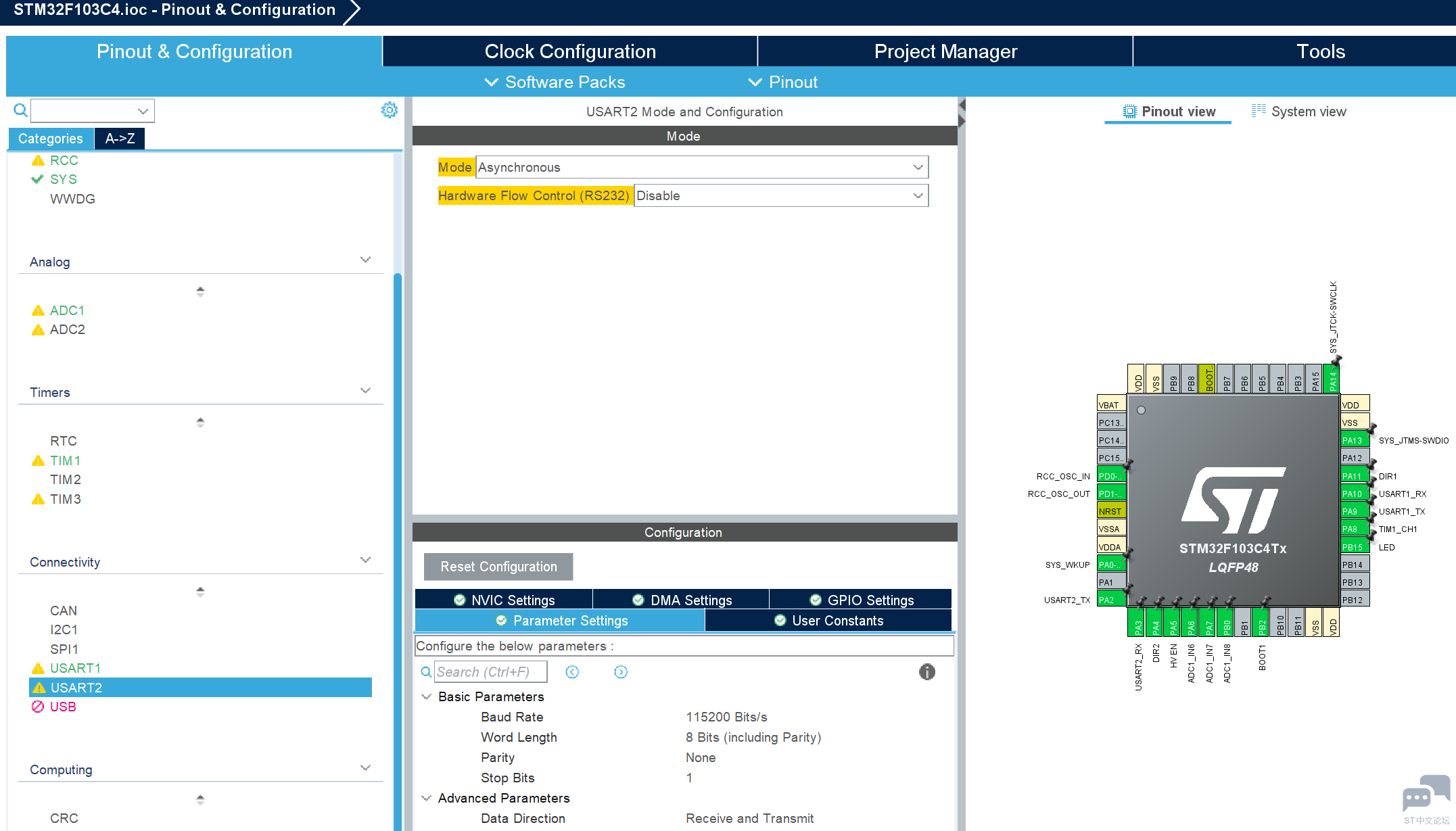
Task: Collapse the Basic Parameters section
Action: (x=427, y=696)
